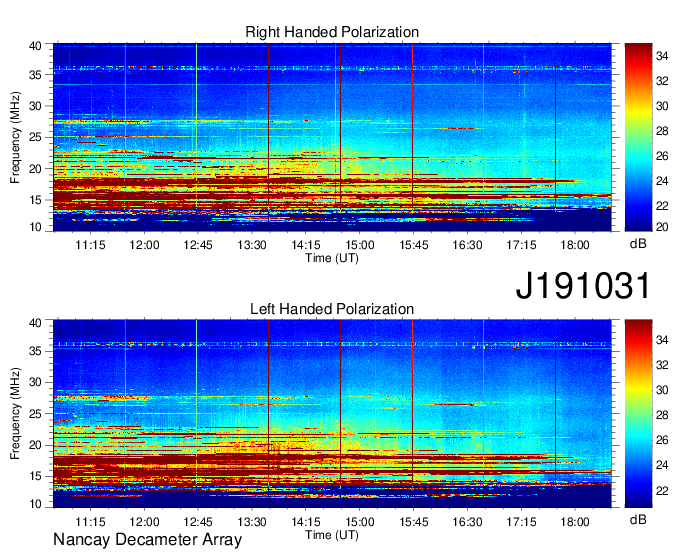The height and width of the screenshot is (552, 680).
Task: Click 12:45 time tick on Right Handed plot
Action: click(198, 245)
